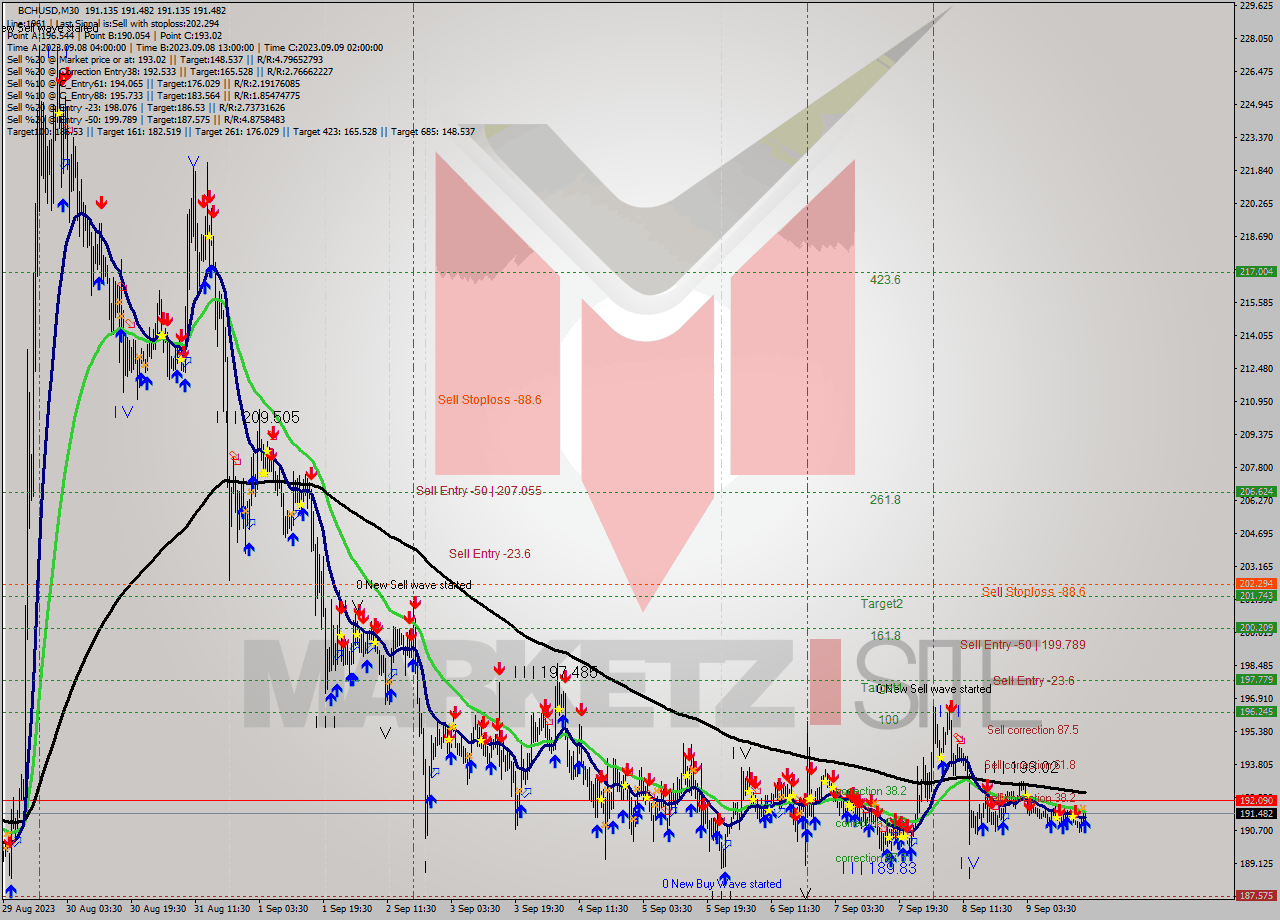Click the red 187.575 price tag

[x=1256, y=896]
